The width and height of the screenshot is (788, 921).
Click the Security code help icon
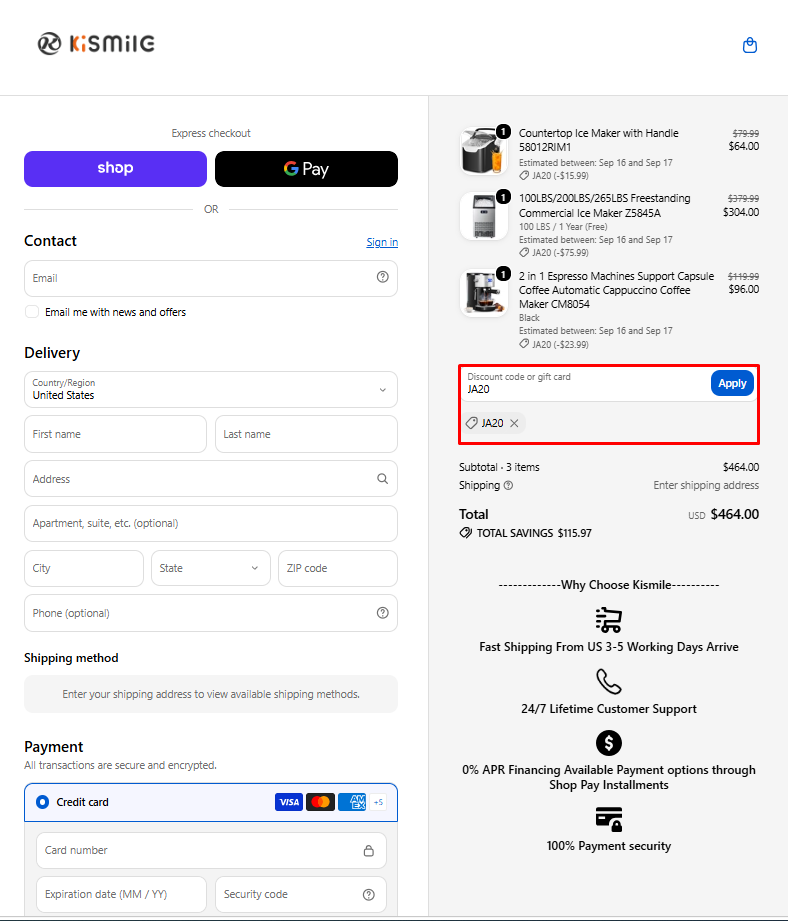coord(369,895)
